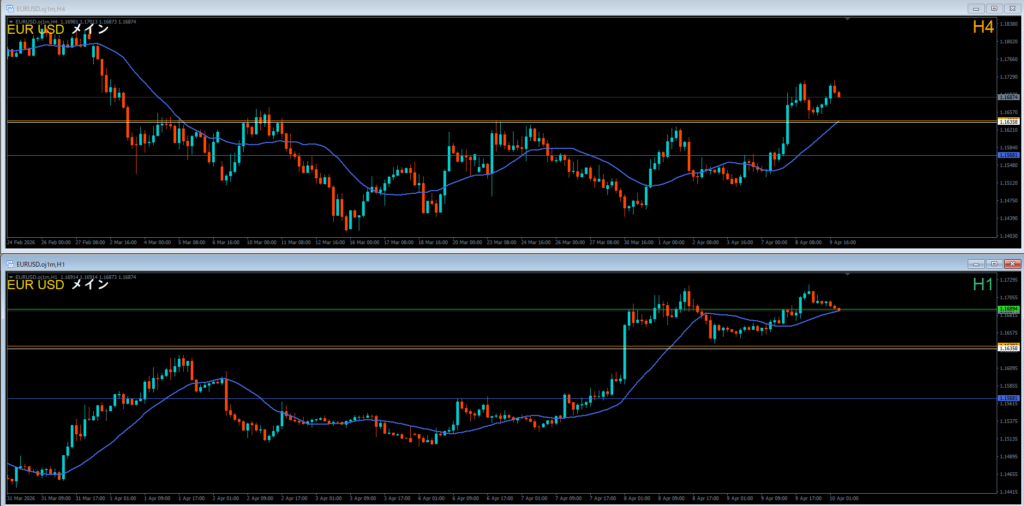Screen dimensions: 1024x506
Task: Click the 1.16358 price tag on H4 axis
Action: pyautogui.click(x=1008, y=121)
